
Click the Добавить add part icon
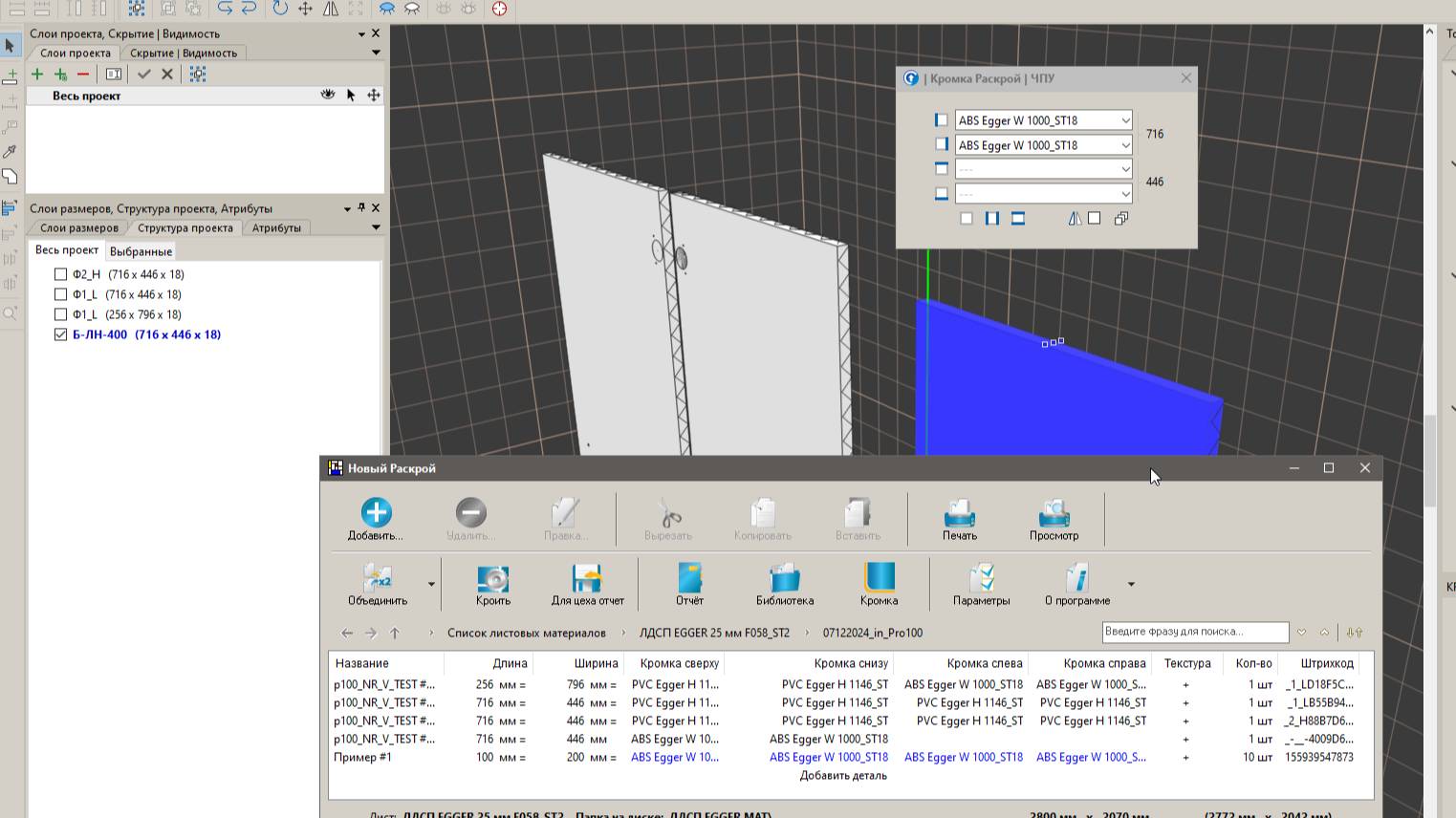pyautogui.click(x=376, y=519)
